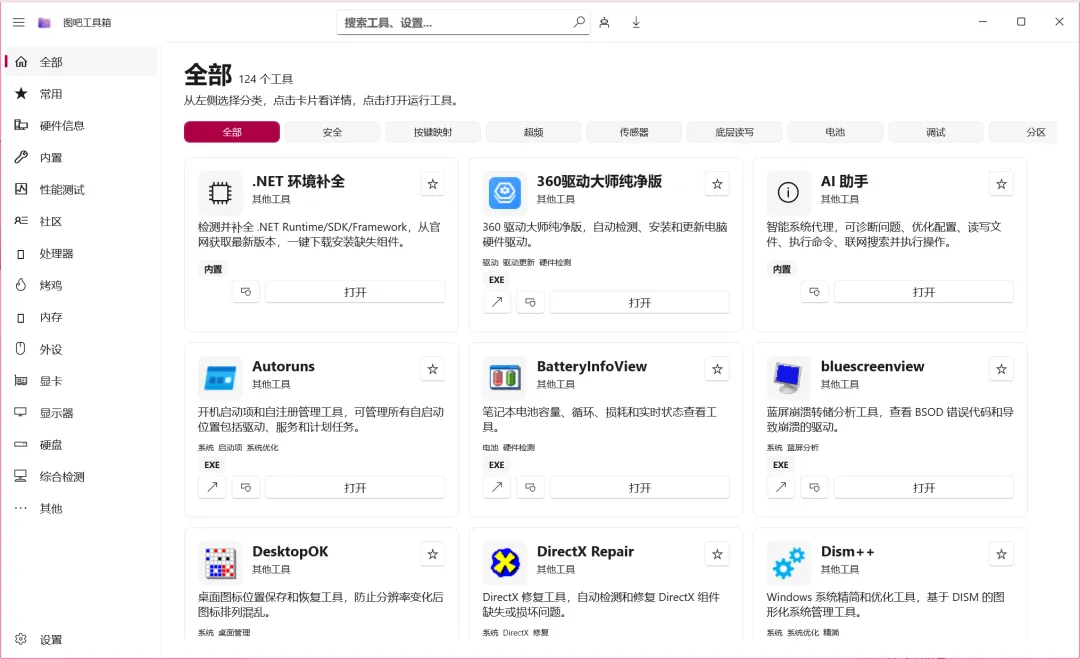Open BatteryInfoView via 打开 button
The width and height of the screenshot is (1080, 659).
tap(640, 488)
